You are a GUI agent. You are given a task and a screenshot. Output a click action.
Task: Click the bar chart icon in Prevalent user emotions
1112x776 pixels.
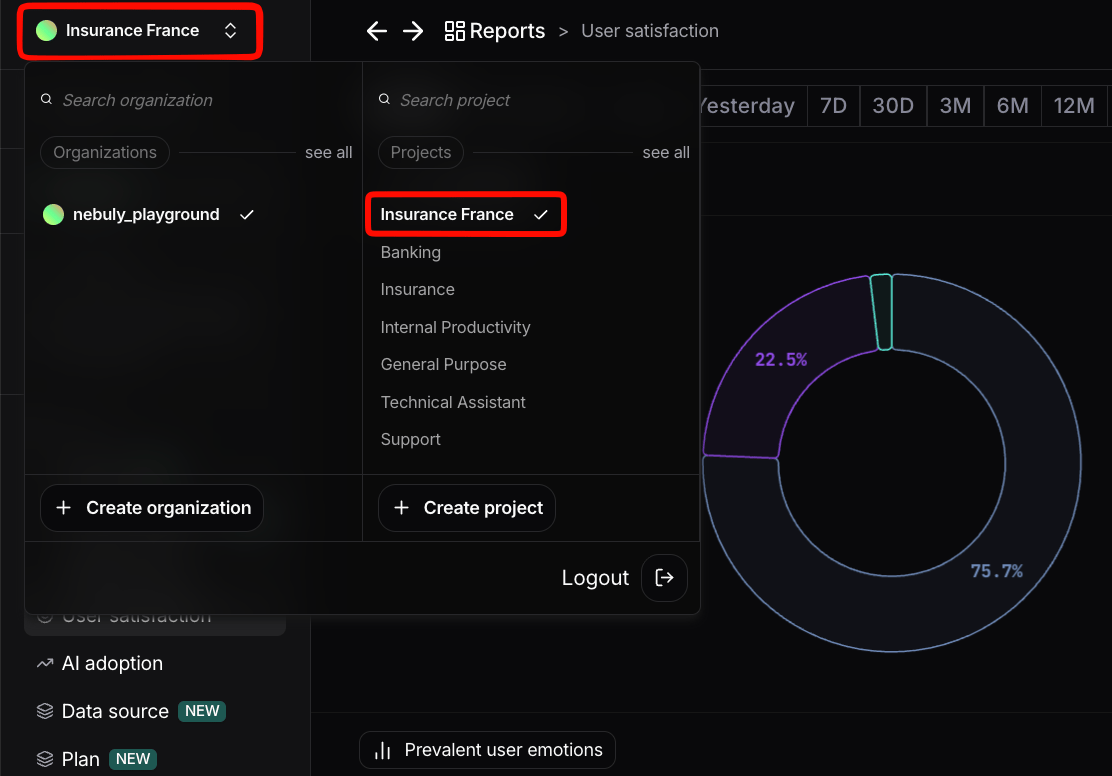pos(383,750)
